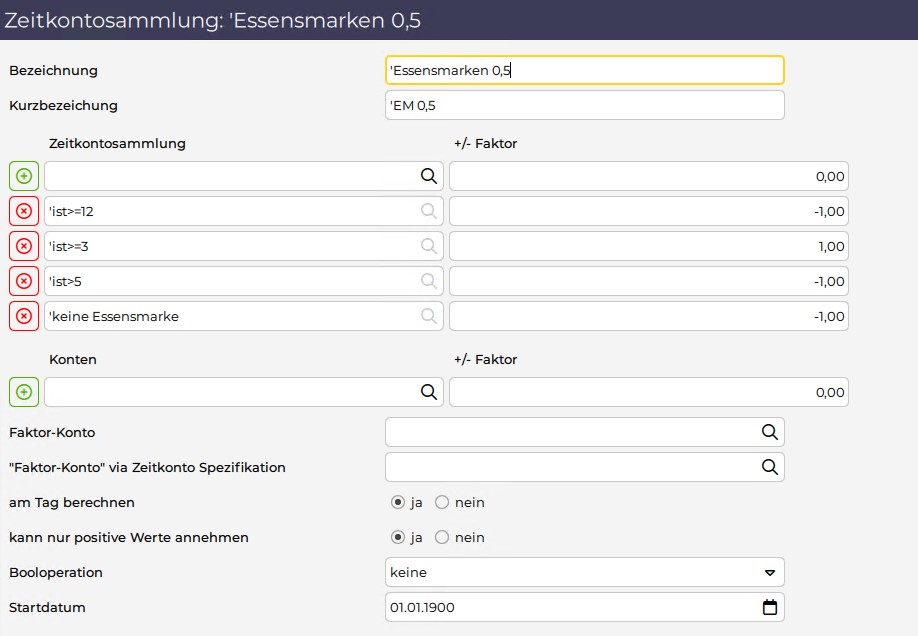This screenshot has width=918, height=636.
Task: Add a new Zeitkontosammlung row with green plus
Action: coord(24,176)
